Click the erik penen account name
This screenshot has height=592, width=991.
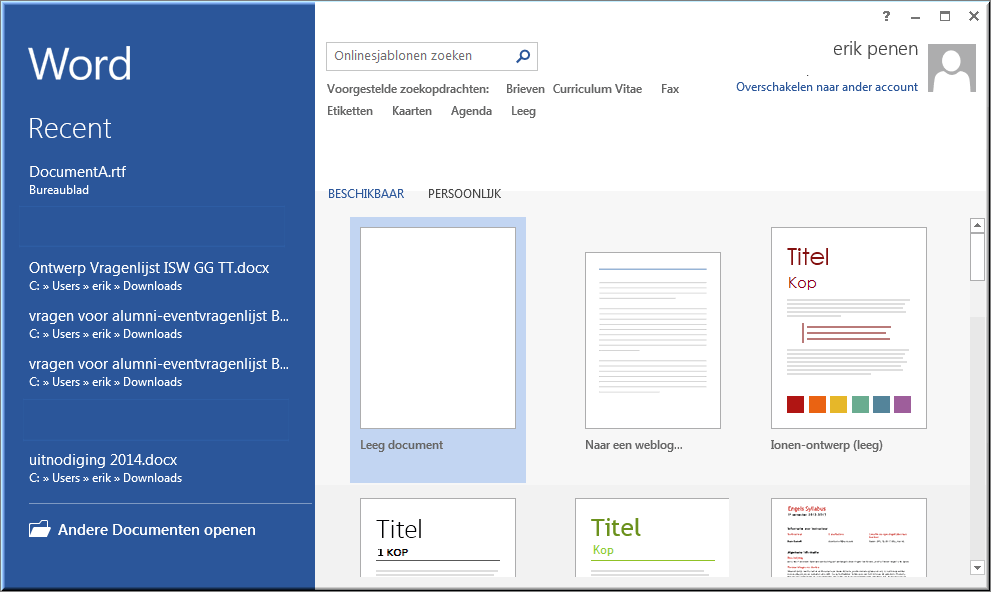pyautogui.click(x=875, y=49)
